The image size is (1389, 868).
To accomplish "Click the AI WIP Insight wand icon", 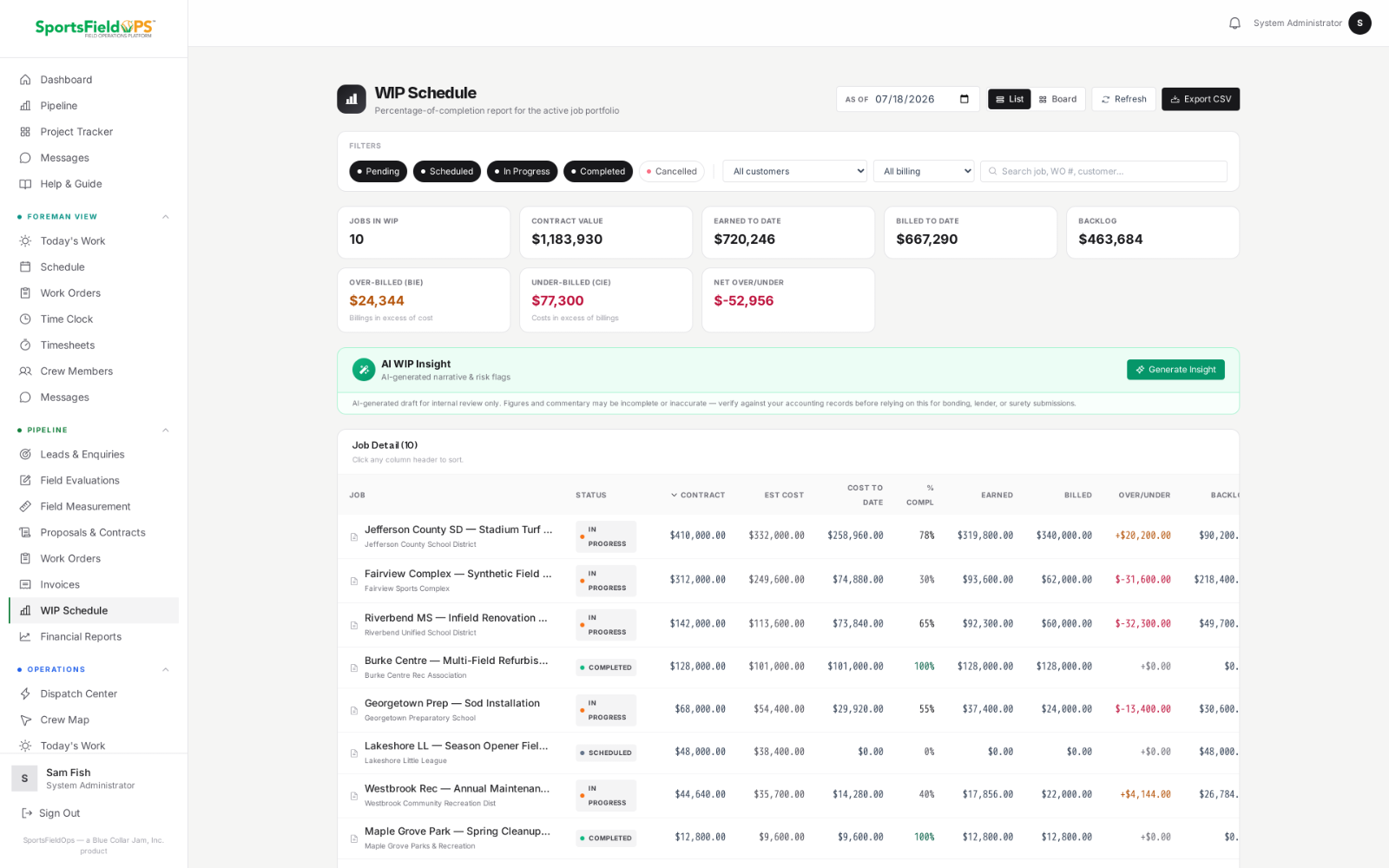I will 364,370.
